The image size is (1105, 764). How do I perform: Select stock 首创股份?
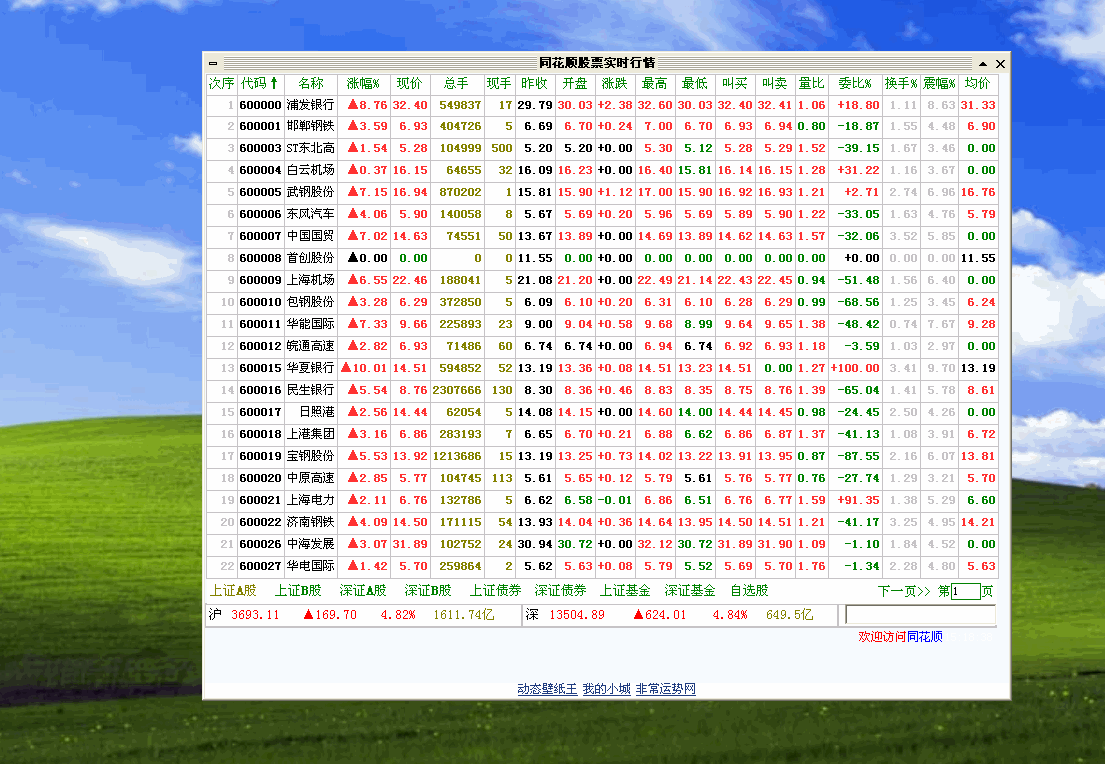pos(311,258)
